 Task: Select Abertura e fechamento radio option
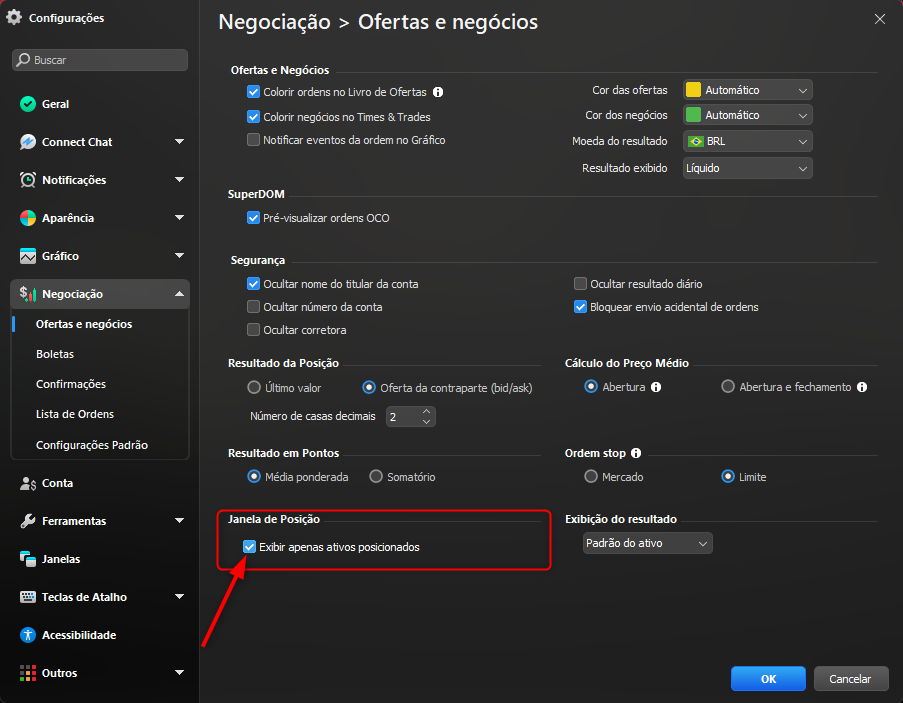[728, 386]
